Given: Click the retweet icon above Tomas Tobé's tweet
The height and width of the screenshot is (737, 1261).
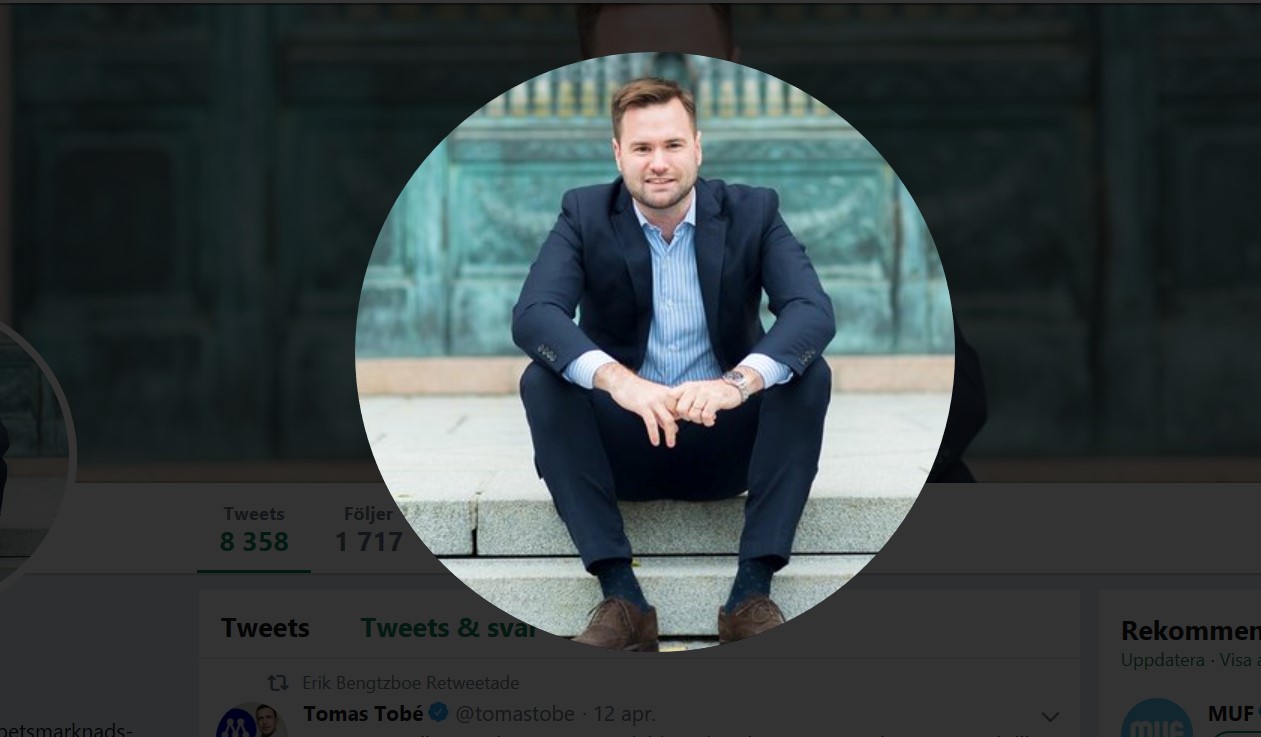Looking at the screenshot, I should click(278, 683).
